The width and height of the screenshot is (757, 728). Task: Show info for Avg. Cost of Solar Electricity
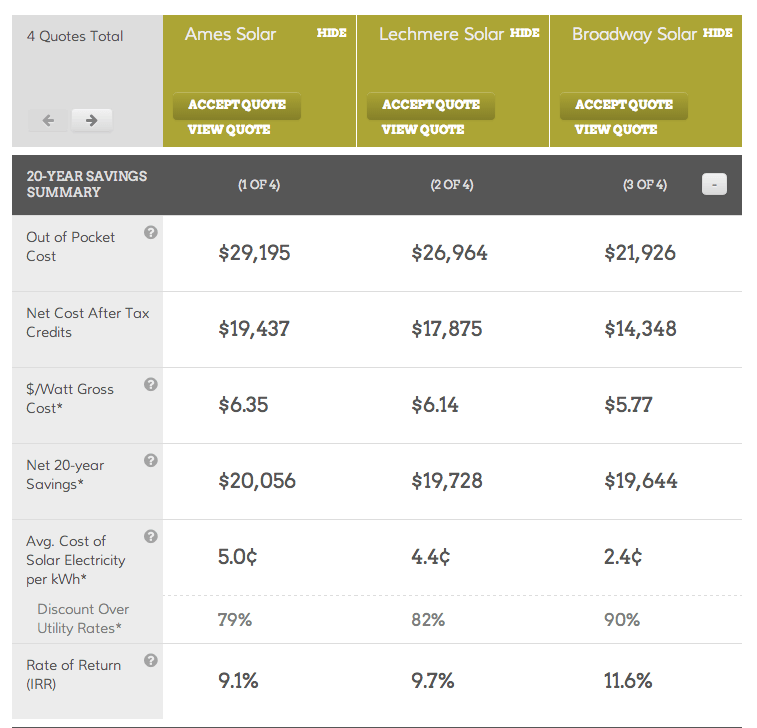[x=151, y=537]
